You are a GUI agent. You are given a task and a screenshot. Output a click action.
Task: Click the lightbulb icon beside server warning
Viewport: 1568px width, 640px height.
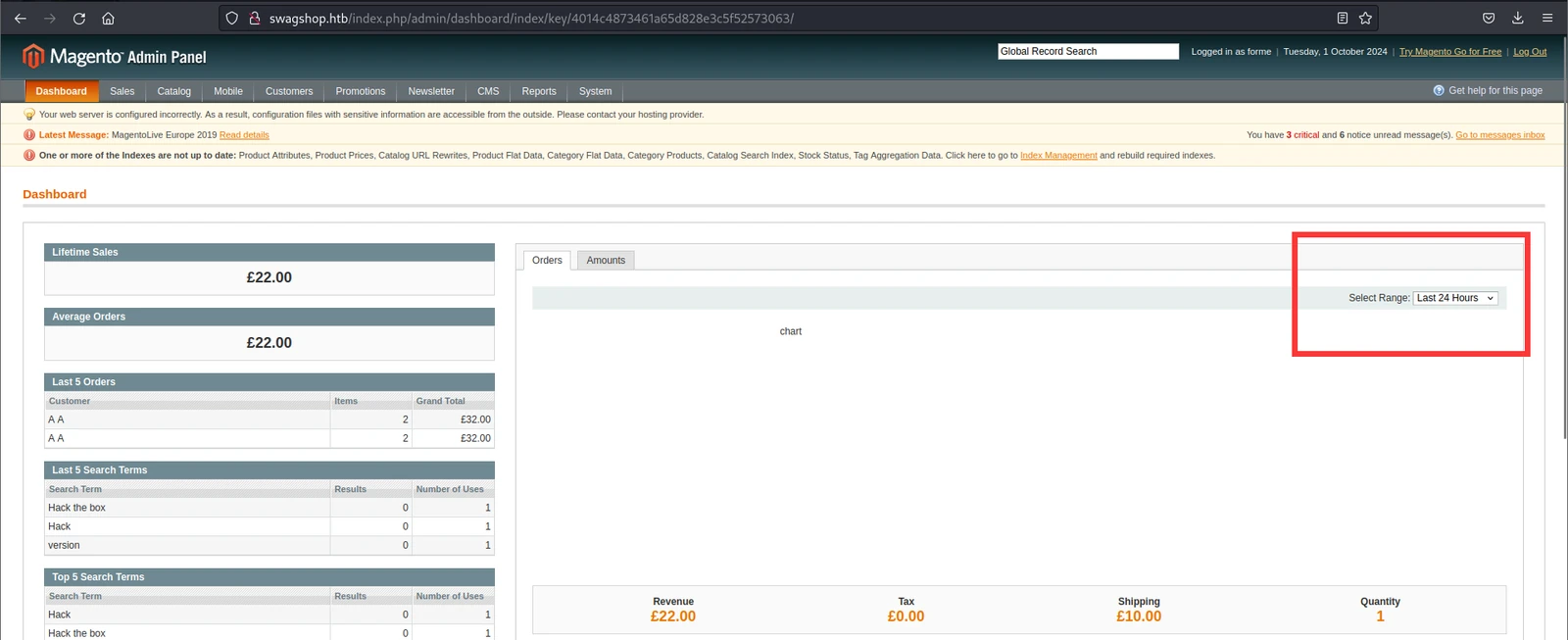tap(29, 115)
